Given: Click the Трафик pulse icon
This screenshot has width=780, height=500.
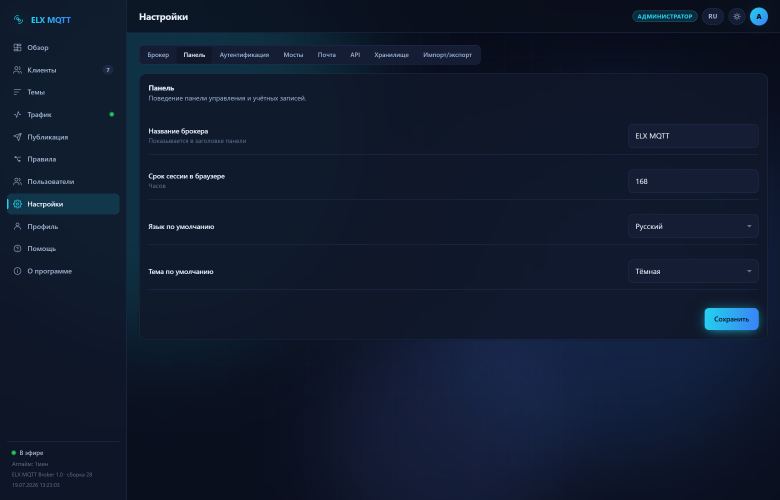Looking at the screenshot, I should (17, 114).
